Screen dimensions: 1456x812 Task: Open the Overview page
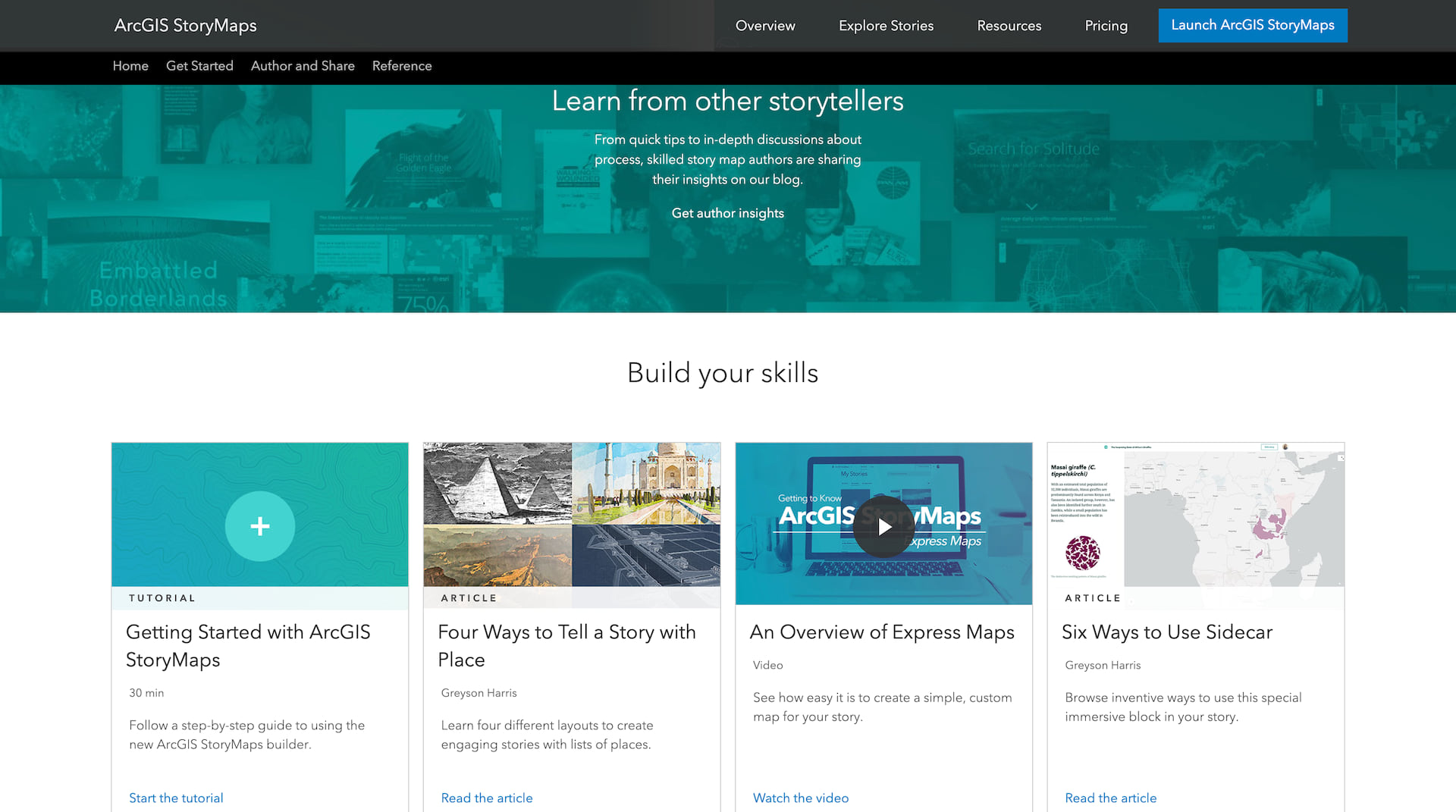tap(764, 25)
